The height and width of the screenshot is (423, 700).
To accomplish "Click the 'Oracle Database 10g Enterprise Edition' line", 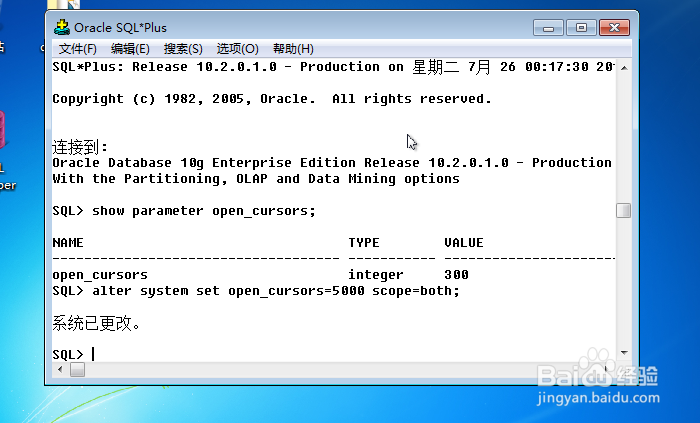I will 332,162.
